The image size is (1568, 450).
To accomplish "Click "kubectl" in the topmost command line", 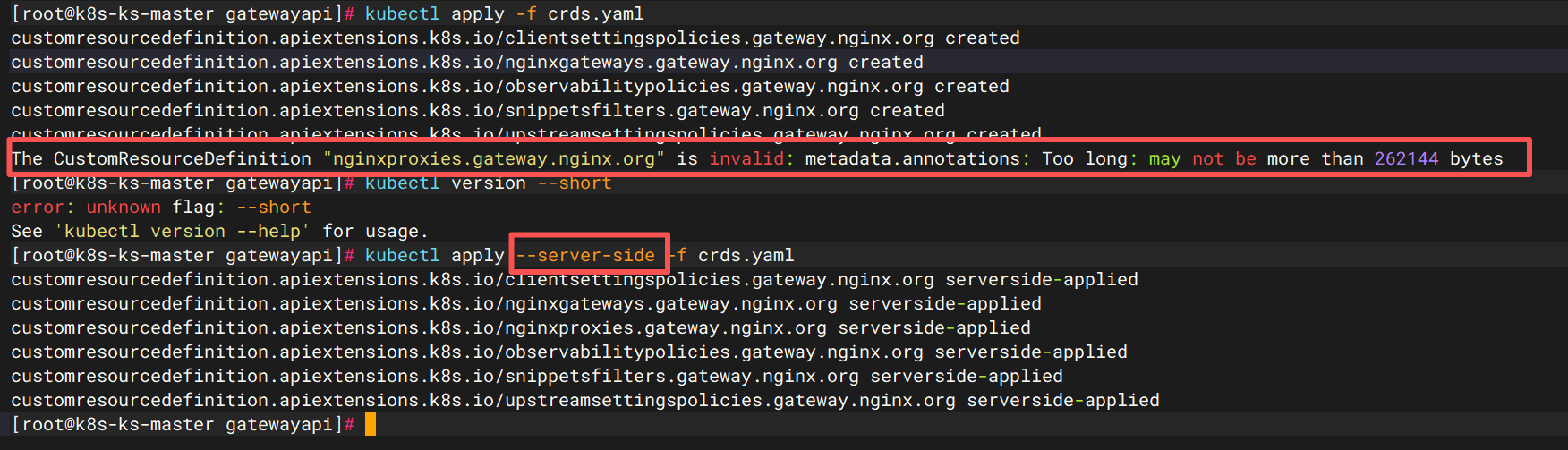I will (x=402, y=13).
